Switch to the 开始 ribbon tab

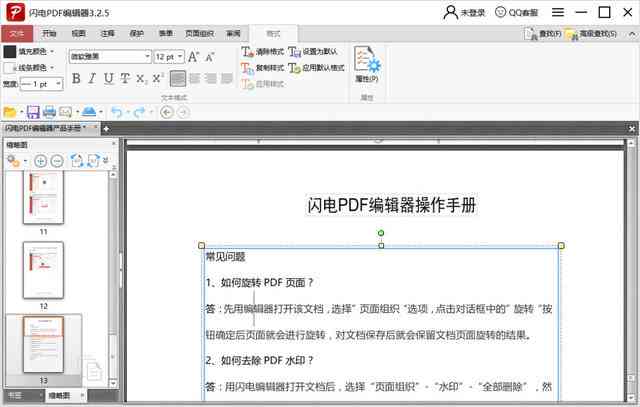point(49,33)
